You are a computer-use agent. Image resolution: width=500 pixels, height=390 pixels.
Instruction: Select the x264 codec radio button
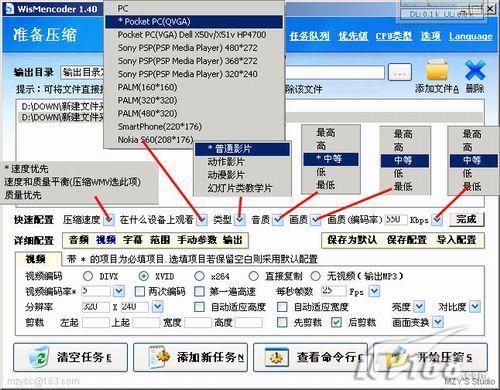point(199,276)
